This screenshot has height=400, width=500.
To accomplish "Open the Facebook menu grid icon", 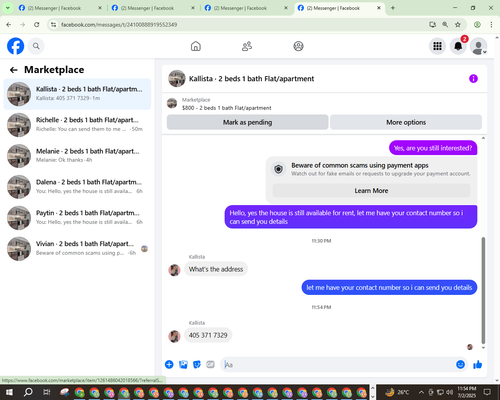I will click(437, 46).
